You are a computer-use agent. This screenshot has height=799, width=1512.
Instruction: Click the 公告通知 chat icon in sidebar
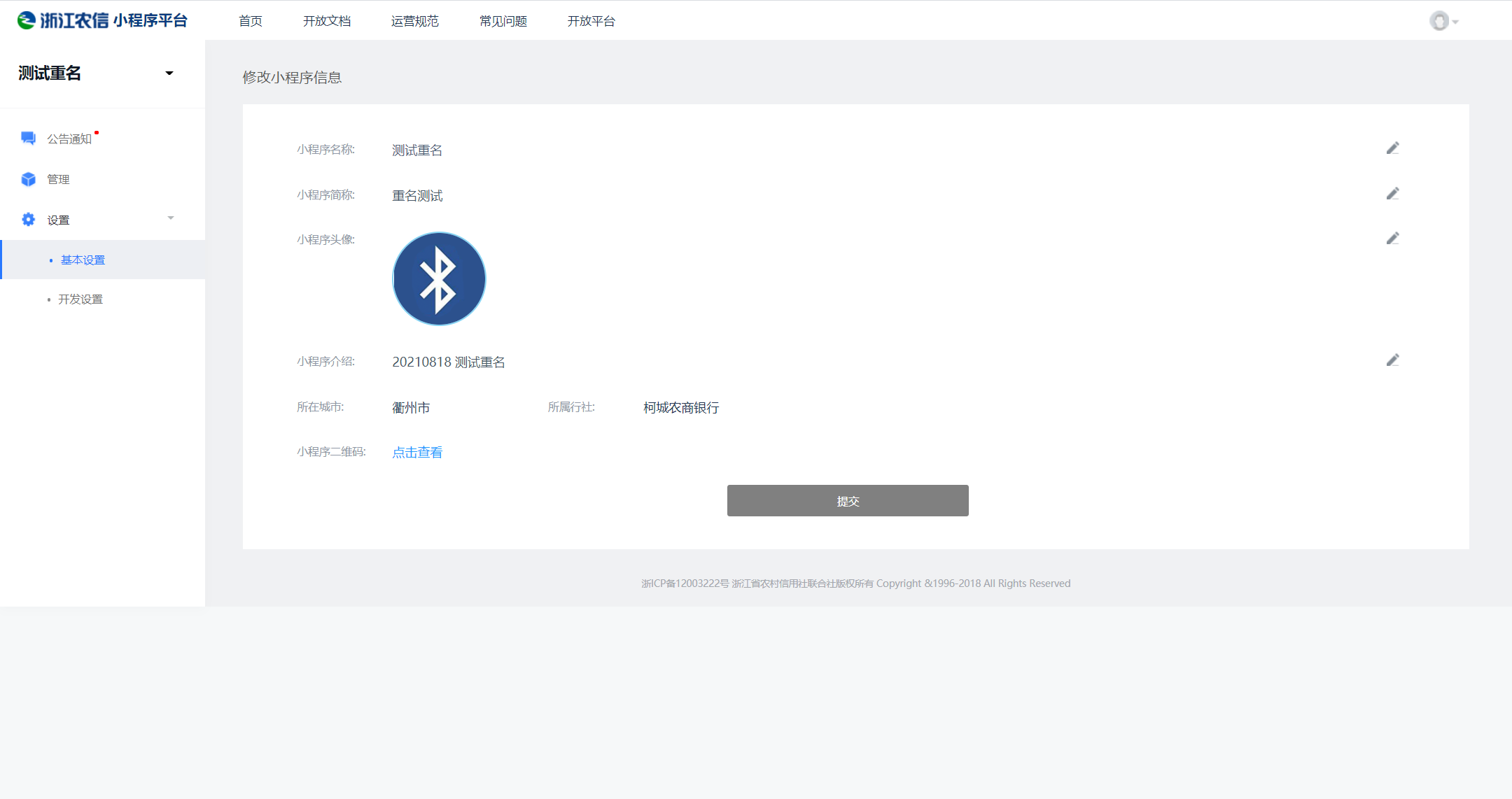point(28,138)
